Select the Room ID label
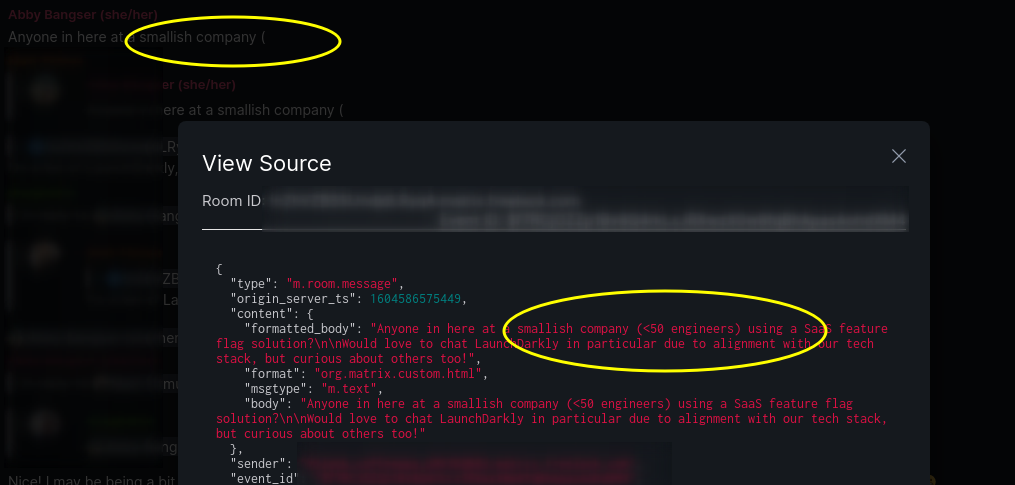 pyautogui.click(x=231, y=201)
